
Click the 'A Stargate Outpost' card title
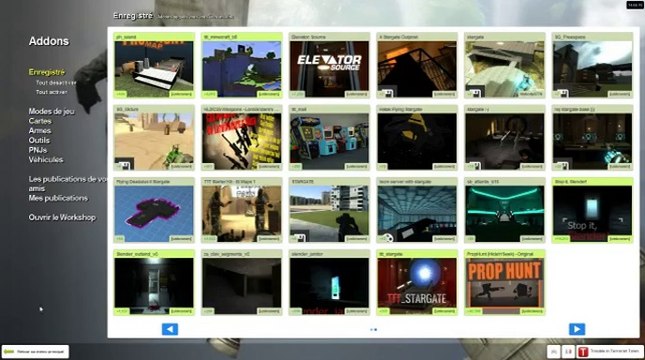(399, 37)
